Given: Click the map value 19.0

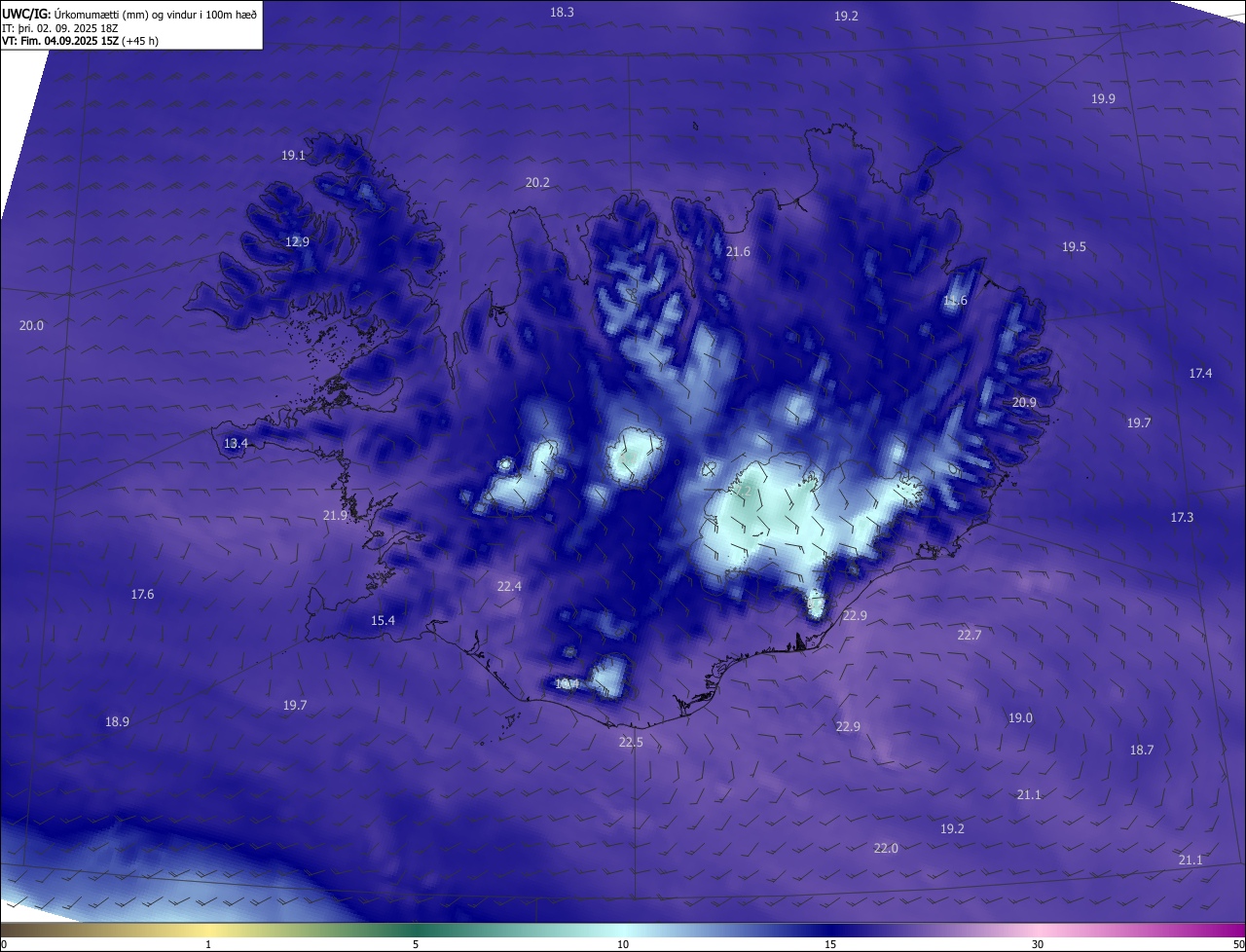Looking at the screenshot, I should click(1020, 718).
